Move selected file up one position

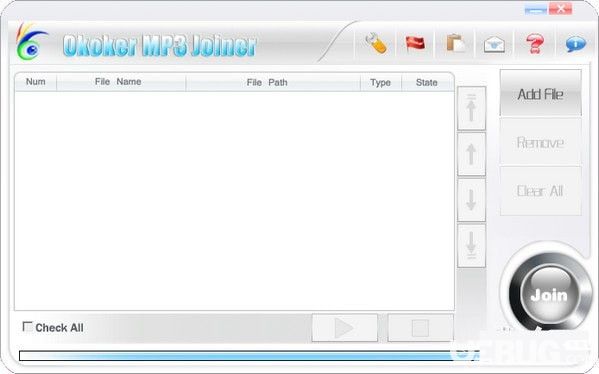(471, 154)
